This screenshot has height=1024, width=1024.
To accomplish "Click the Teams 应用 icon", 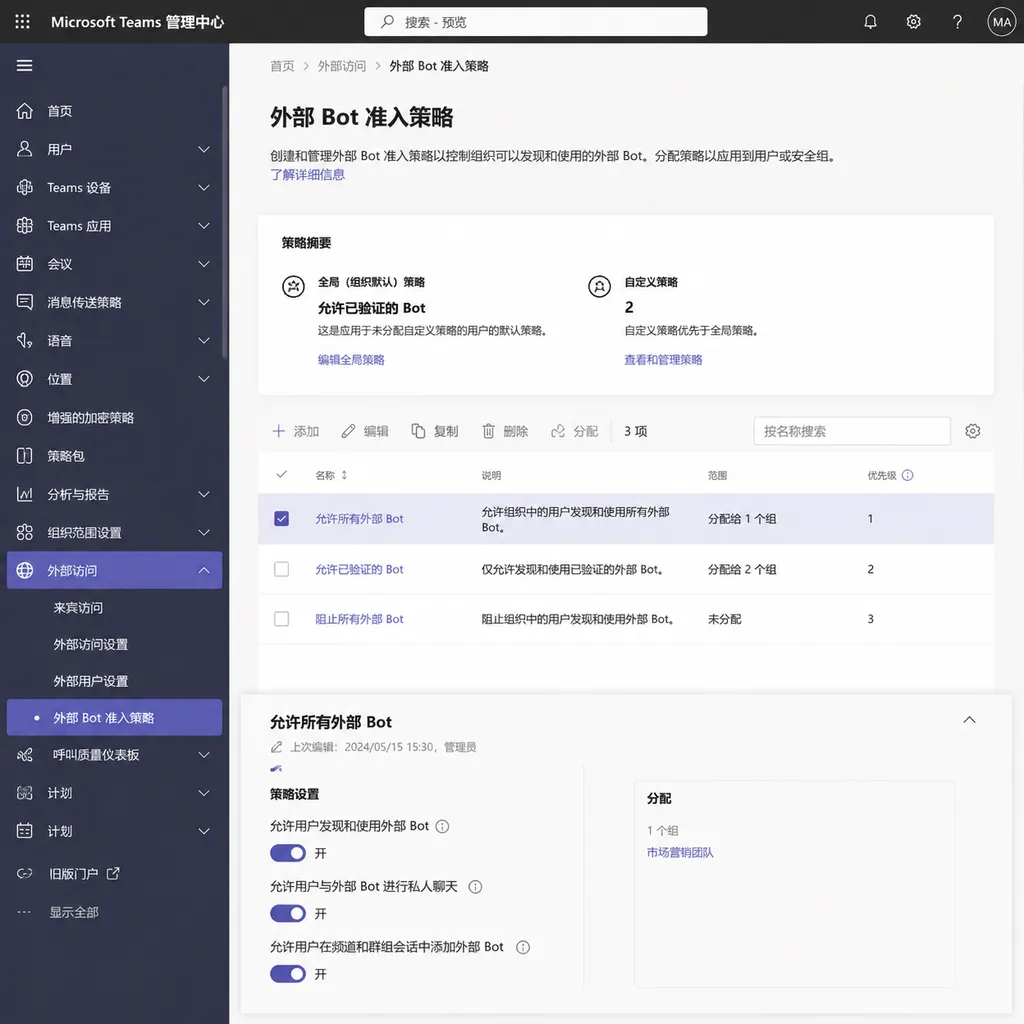I will pyautogui.click(x=24, y=225).
